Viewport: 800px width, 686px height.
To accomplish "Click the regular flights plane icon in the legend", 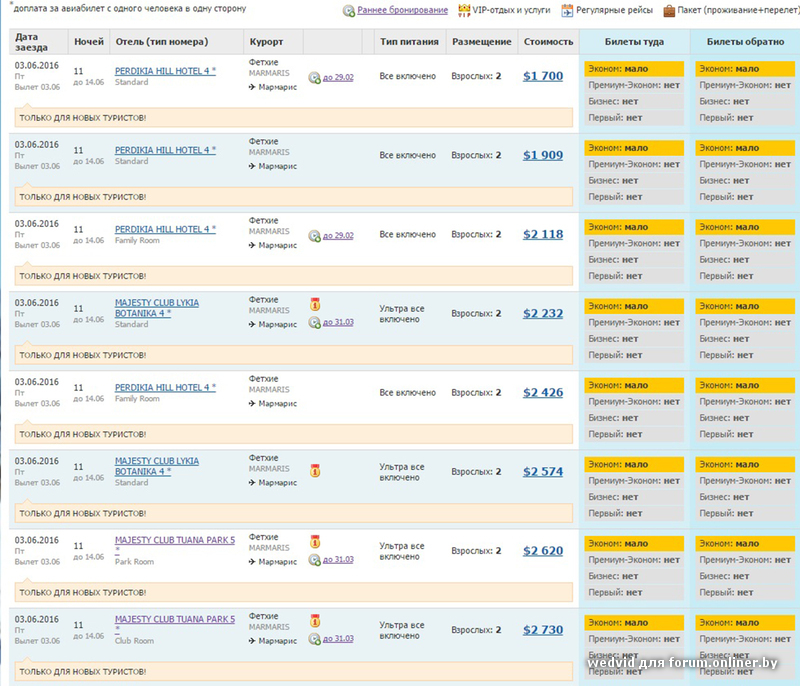I will [567, 11].
